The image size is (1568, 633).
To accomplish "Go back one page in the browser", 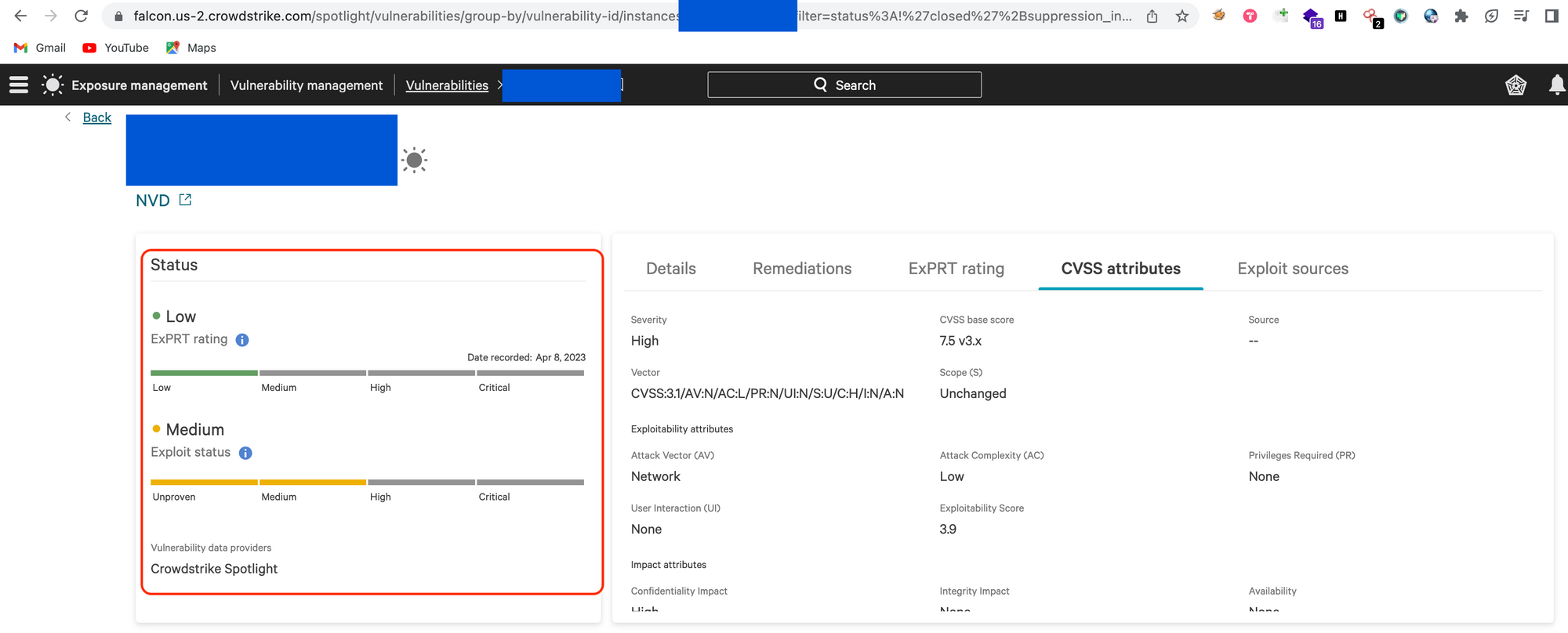I will tap(21, 16).
